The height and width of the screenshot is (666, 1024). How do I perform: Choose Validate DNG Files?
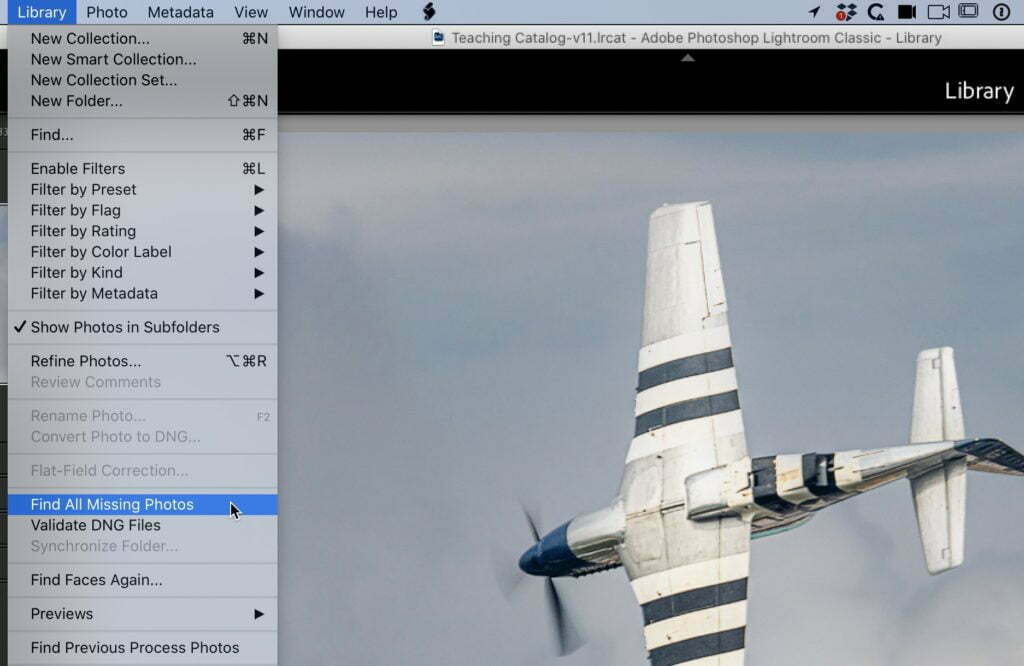[143, 526]
